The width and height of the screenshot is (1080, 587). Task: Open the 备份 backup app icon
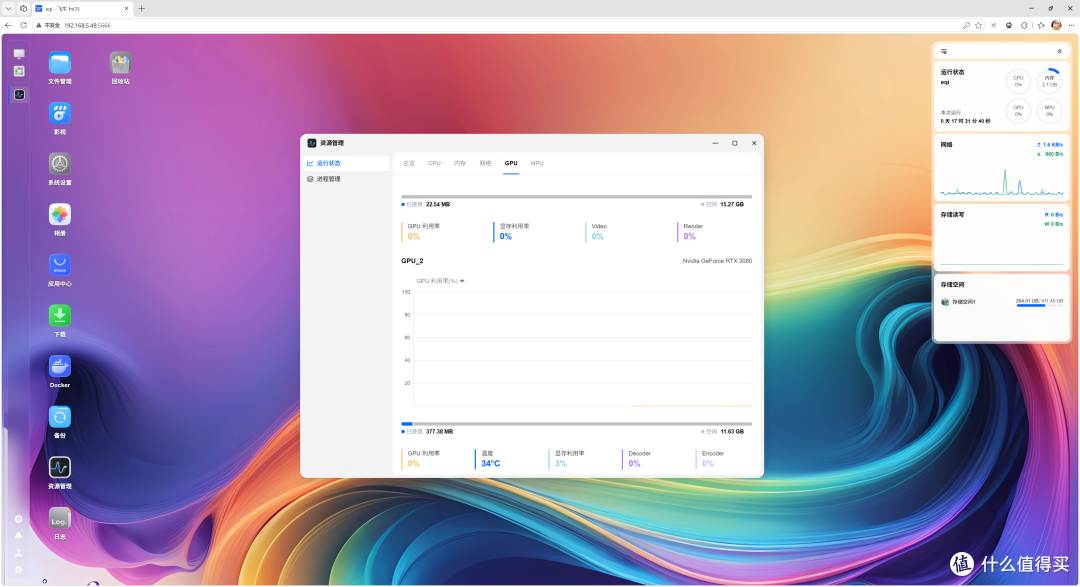pyautogui.click(x=60, y=417)
